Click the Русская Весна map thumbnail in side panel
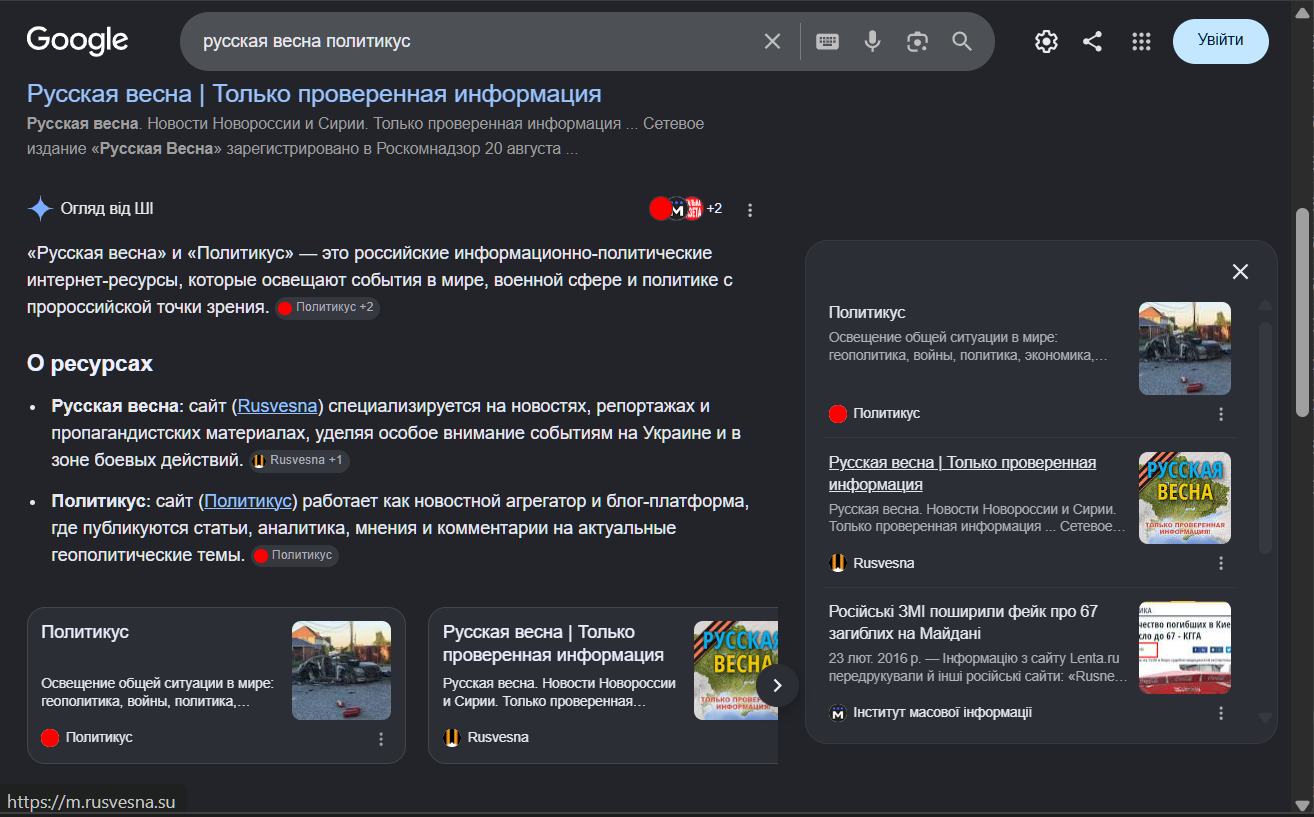The width and height of the screenshot is (1314, 817). (x=1185, y=498)
